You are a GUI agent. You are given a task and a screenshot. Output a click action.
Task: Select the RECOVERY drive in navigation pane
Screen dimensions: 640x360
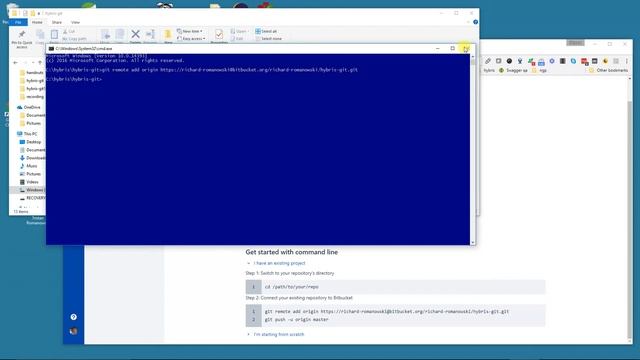(x=32, y=198)
